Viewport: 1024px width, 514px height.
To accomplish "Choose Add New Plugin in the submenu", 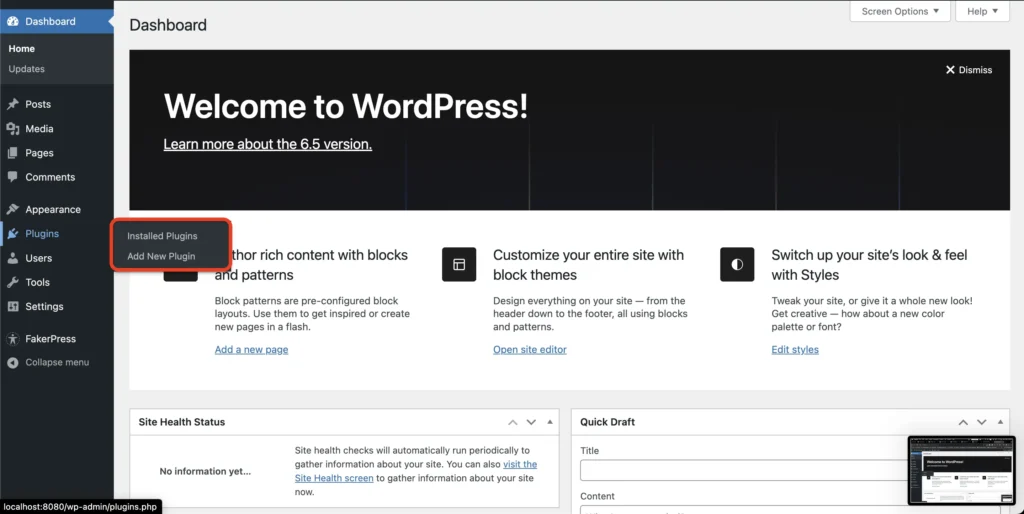I will pyautogui.click(x=161, y=256).
